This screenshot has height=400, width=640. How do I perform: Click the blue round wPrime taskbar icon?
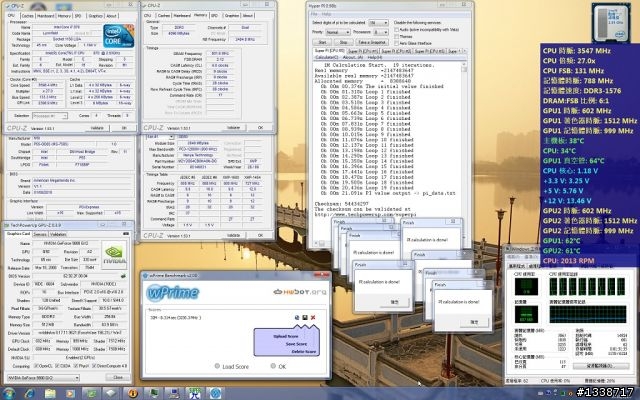point(216,393)
